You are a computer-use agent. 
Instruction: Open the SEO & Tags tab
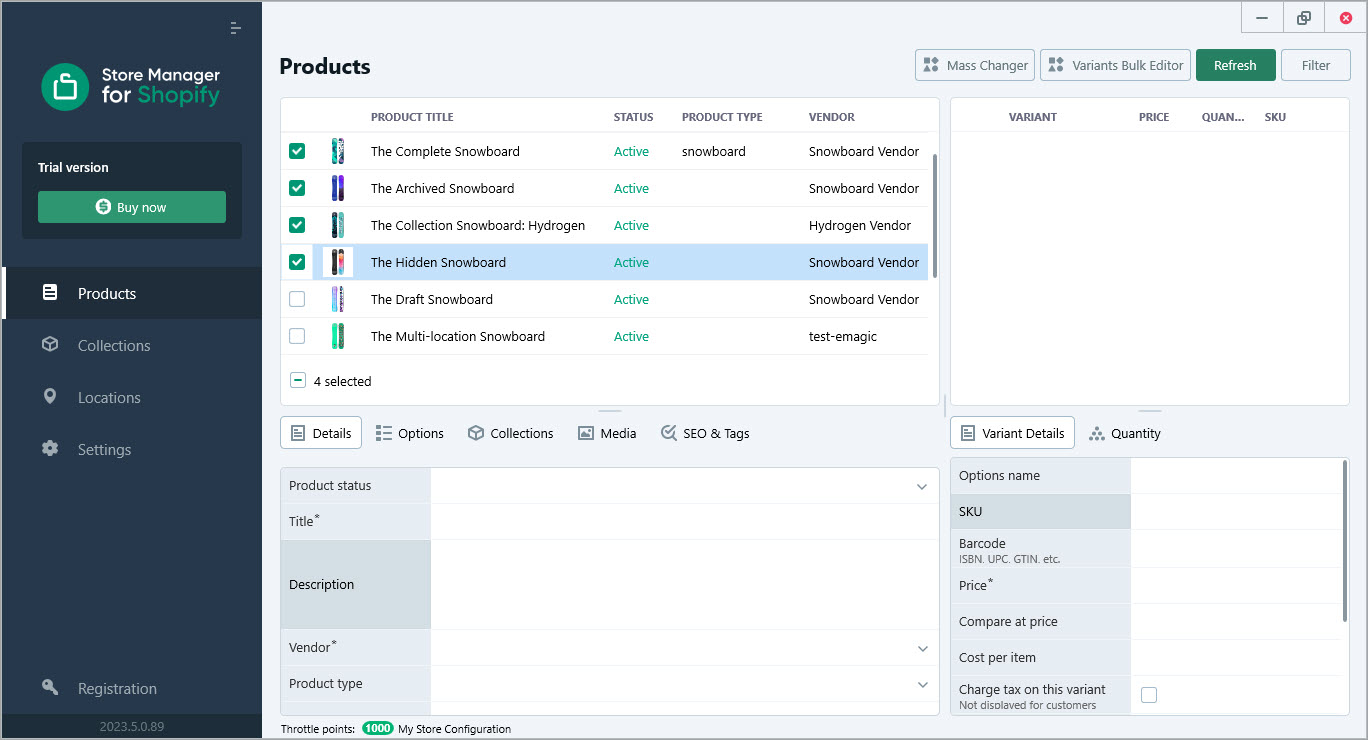[705, 433]
